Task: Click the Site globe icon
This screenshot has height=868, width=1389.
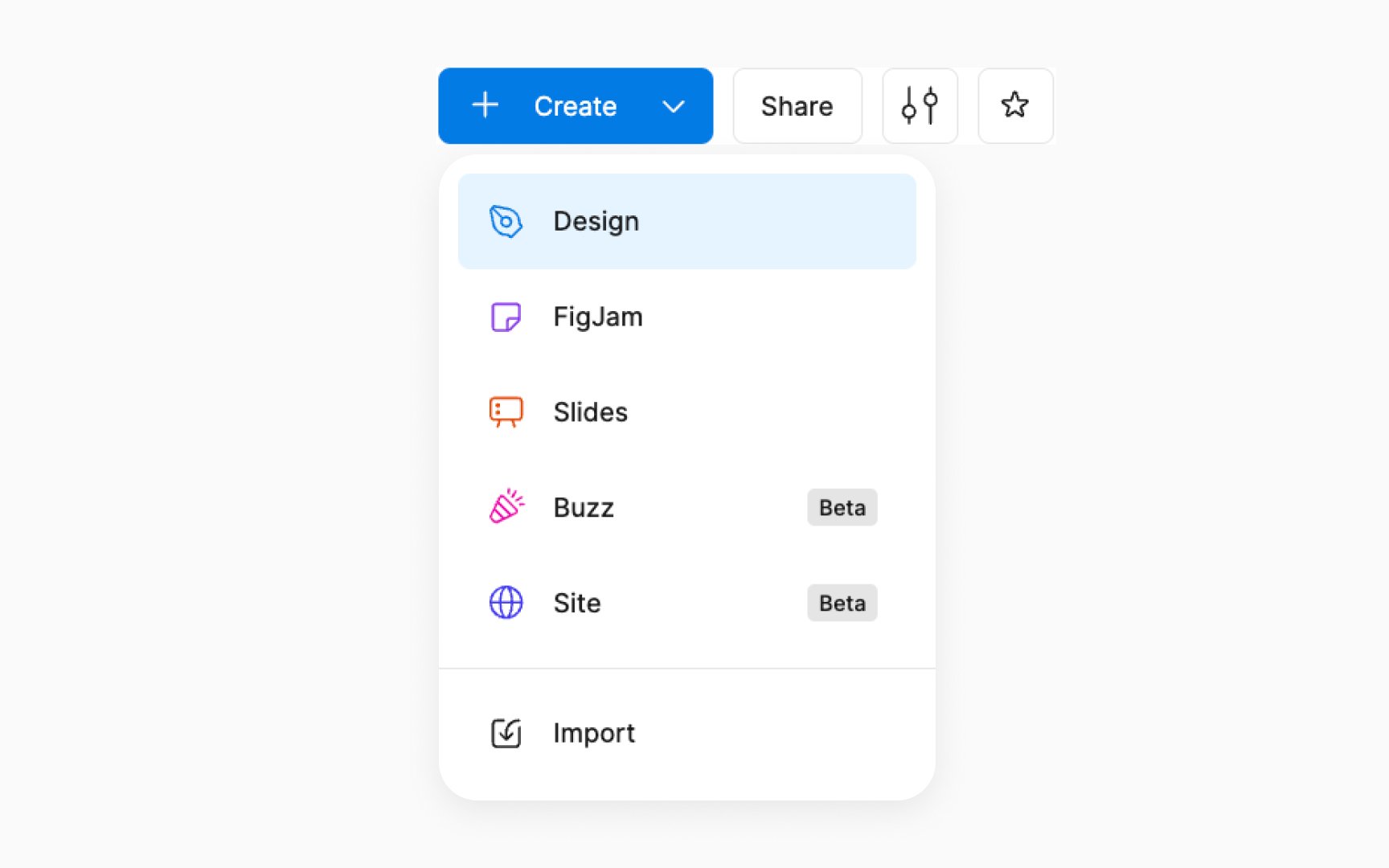Action: click(506, 603)
